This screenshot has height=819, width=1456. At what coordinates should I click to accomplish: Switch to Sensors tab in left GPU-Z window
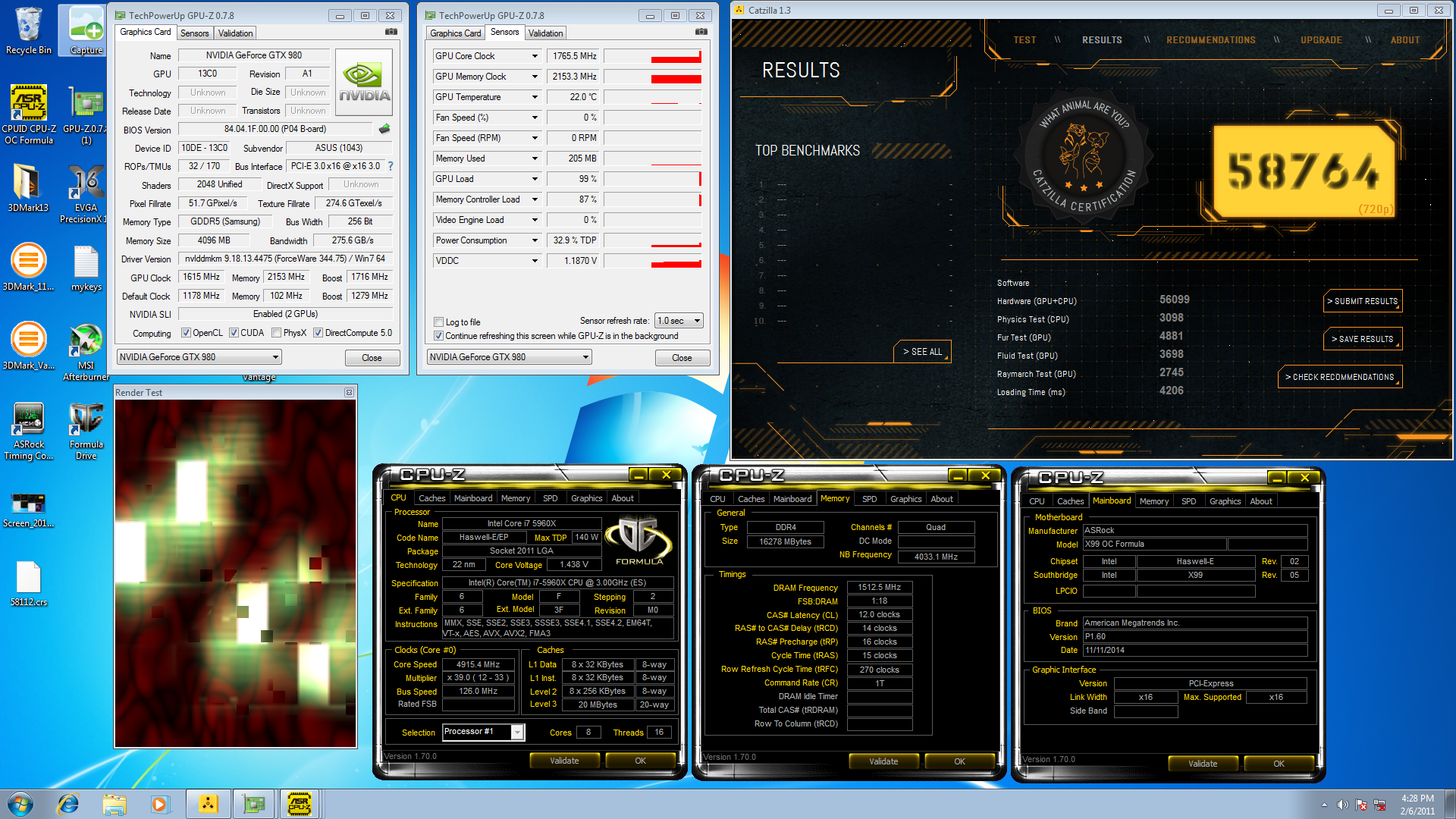194,33
